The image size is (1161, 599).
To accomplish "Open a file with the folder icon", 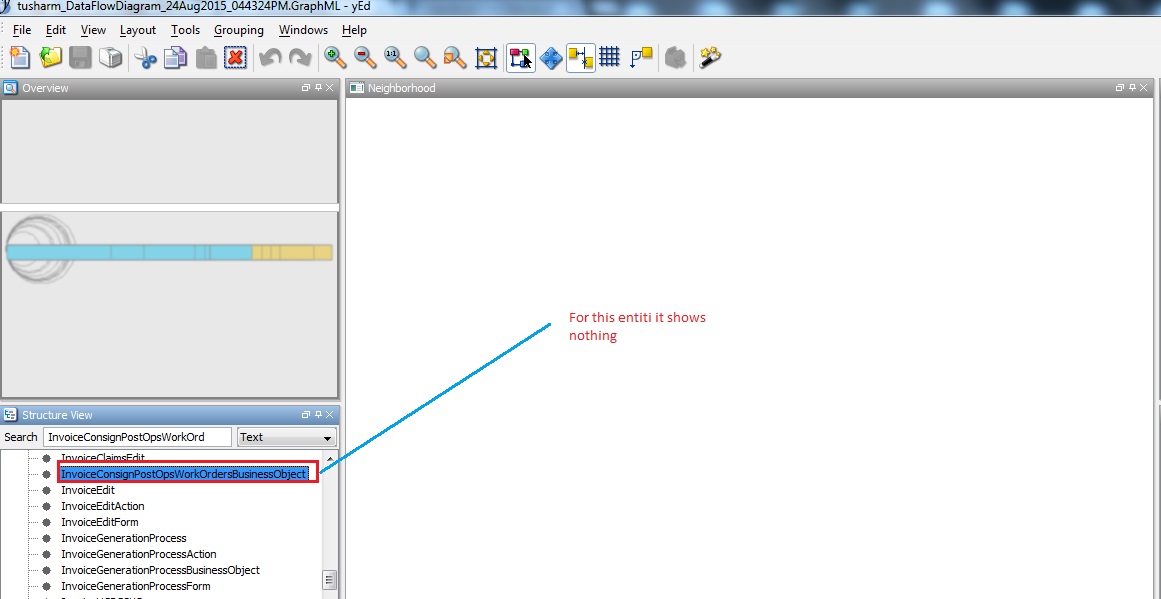I will [50, 58].
